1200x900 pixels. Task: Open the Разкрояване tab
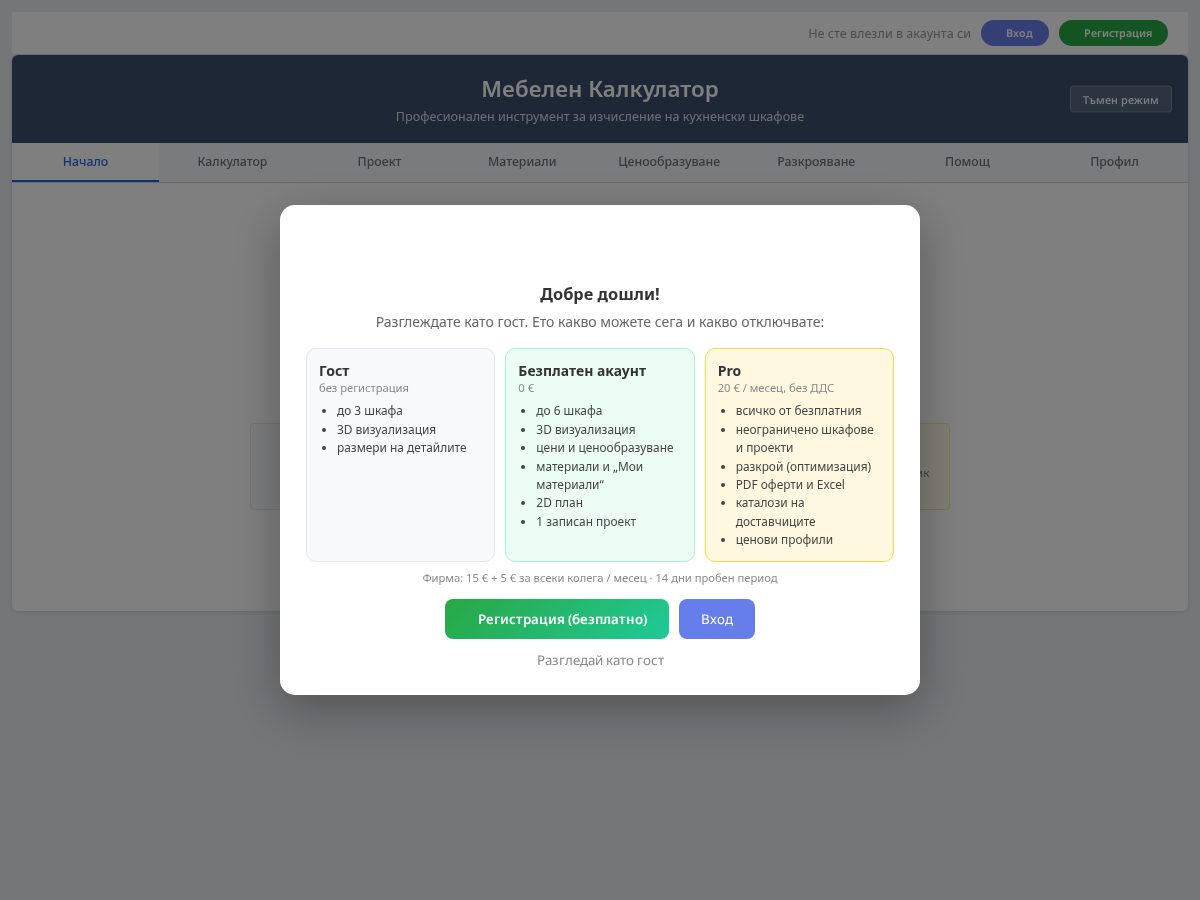point(816,162)
